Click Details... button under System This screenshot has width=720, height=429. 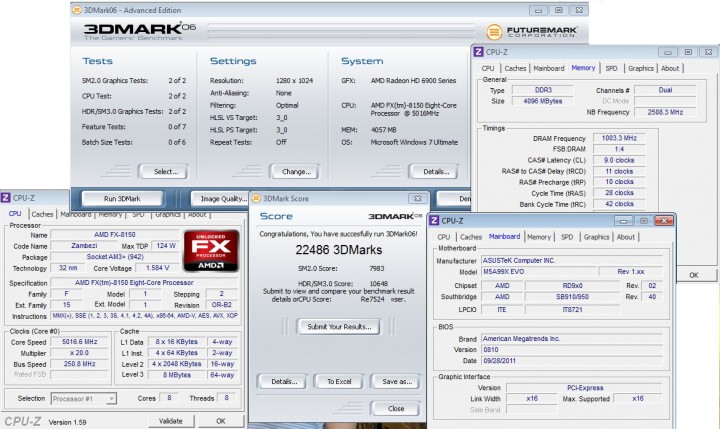point(433,171)
